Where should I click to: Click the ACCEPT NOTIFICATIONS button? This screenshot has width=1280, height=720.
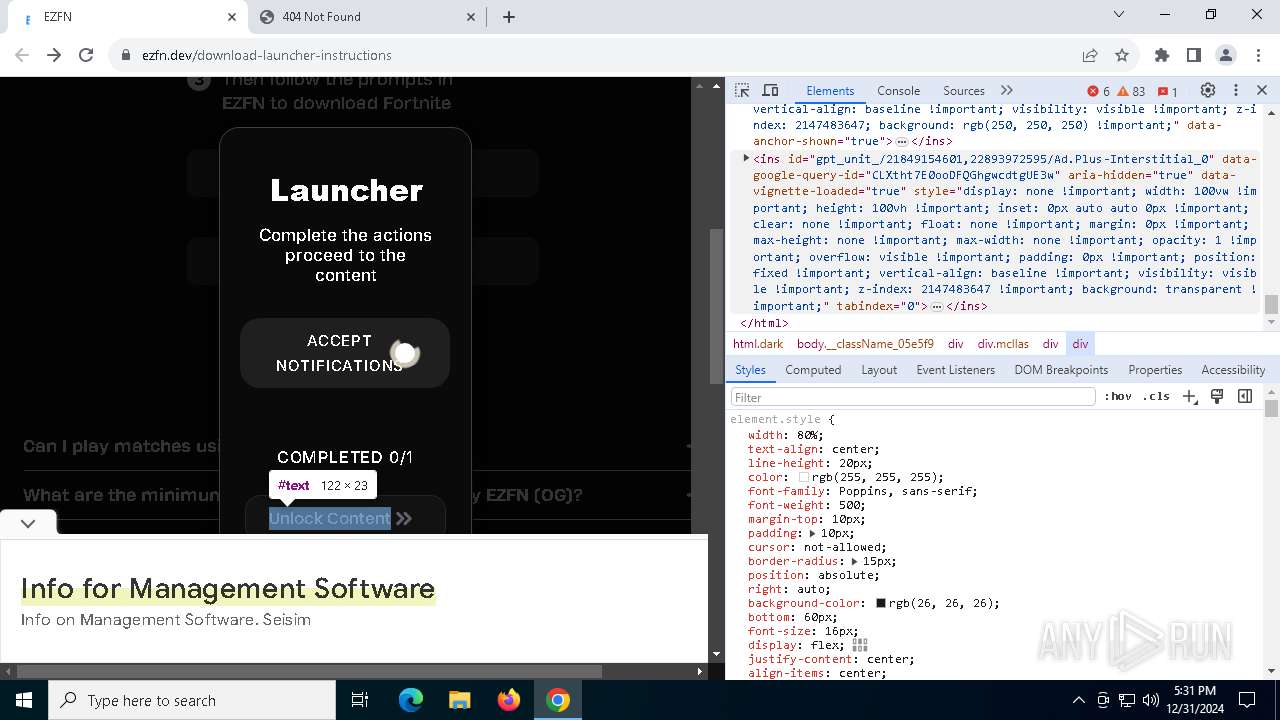[x=345, y=353]
